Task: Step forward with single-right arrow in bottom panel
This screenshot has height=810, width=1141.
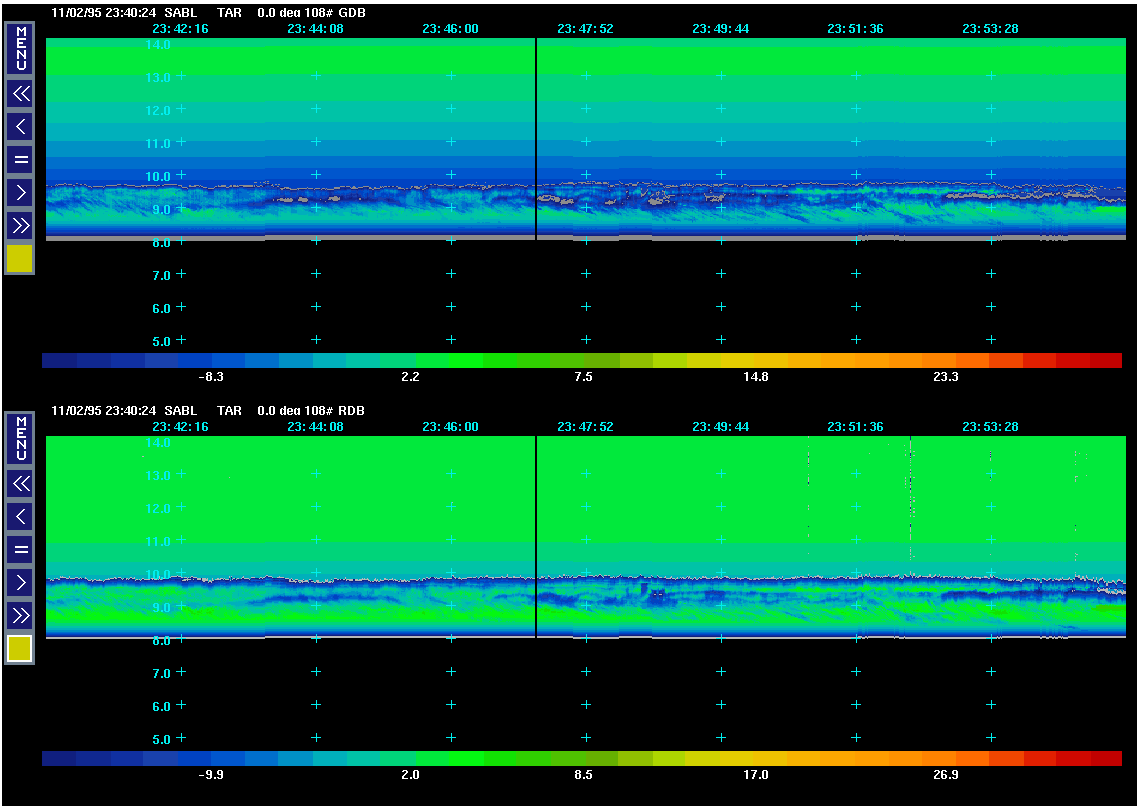Action: (x=20, y=582)
